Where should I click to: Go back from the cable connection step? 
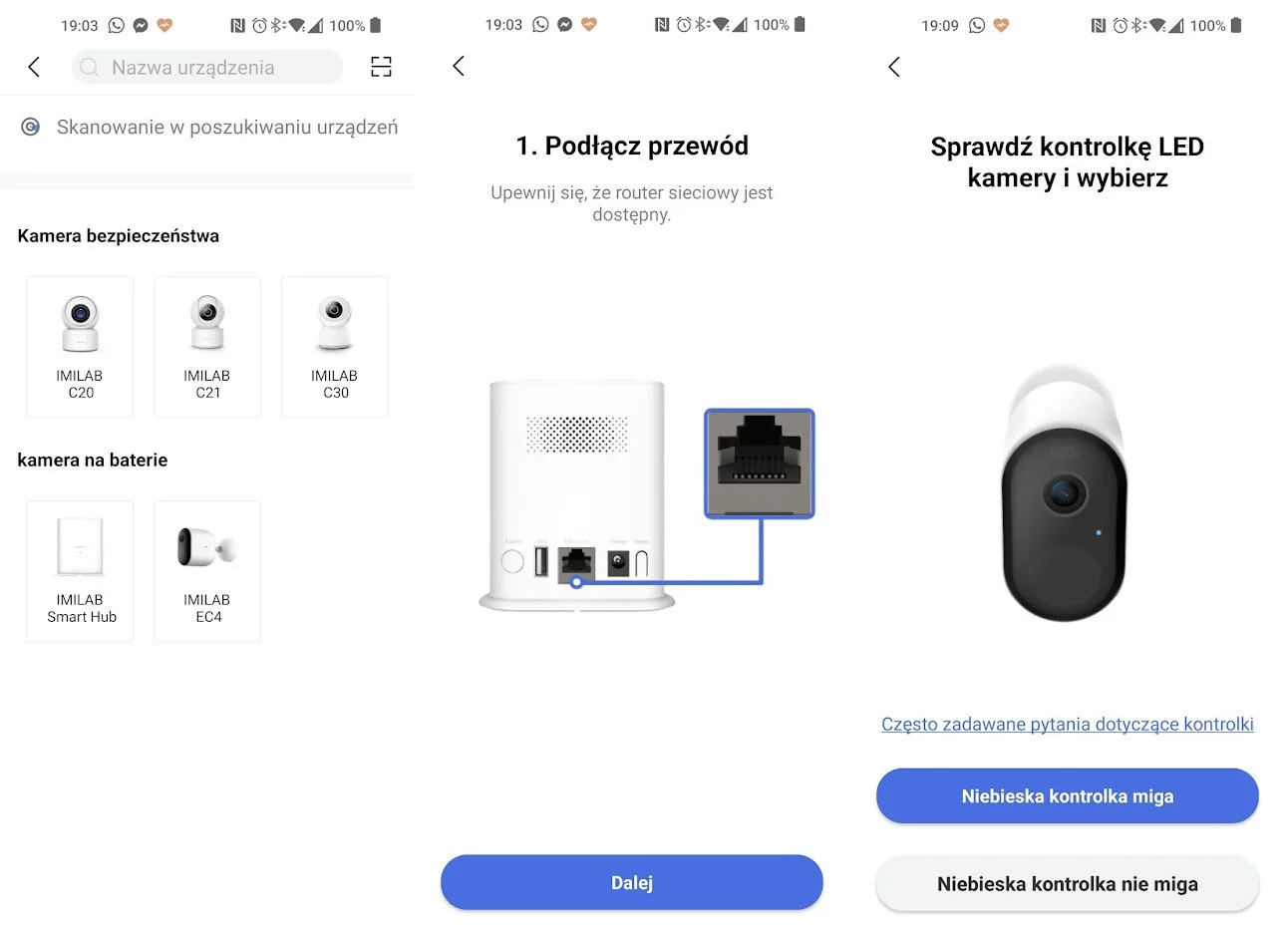tap(459, 66)
